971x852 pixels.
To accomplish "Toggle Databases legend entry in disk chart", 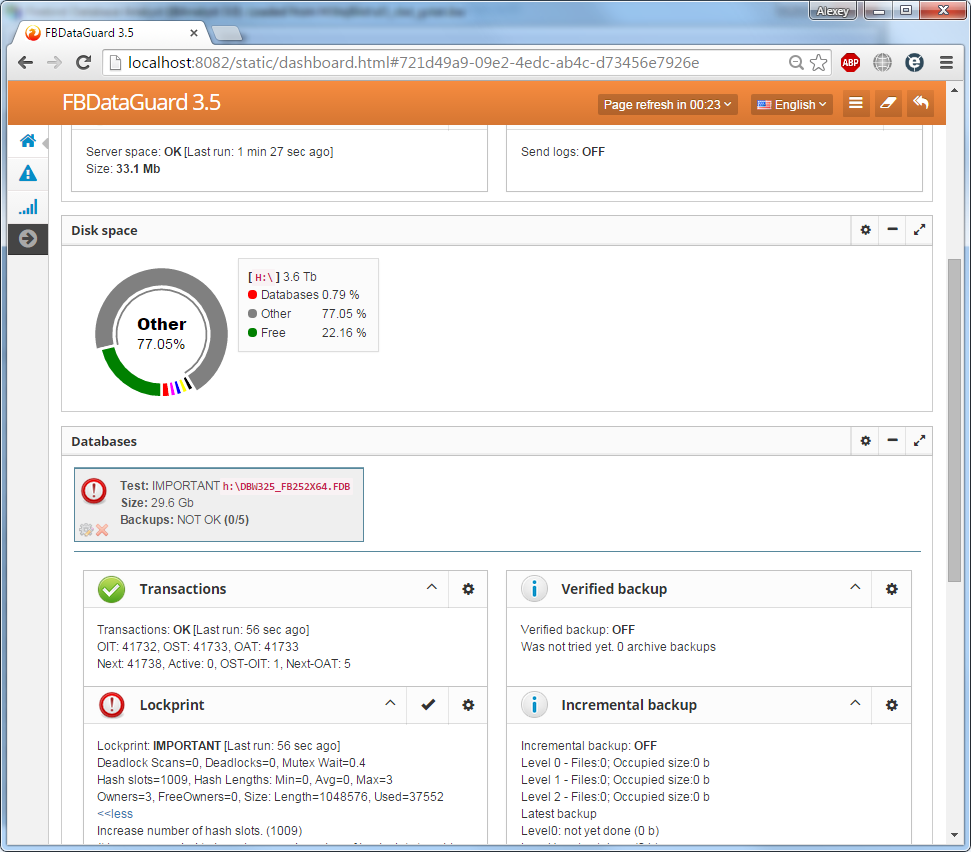I will pyautogui.click(x=303, y=295).
